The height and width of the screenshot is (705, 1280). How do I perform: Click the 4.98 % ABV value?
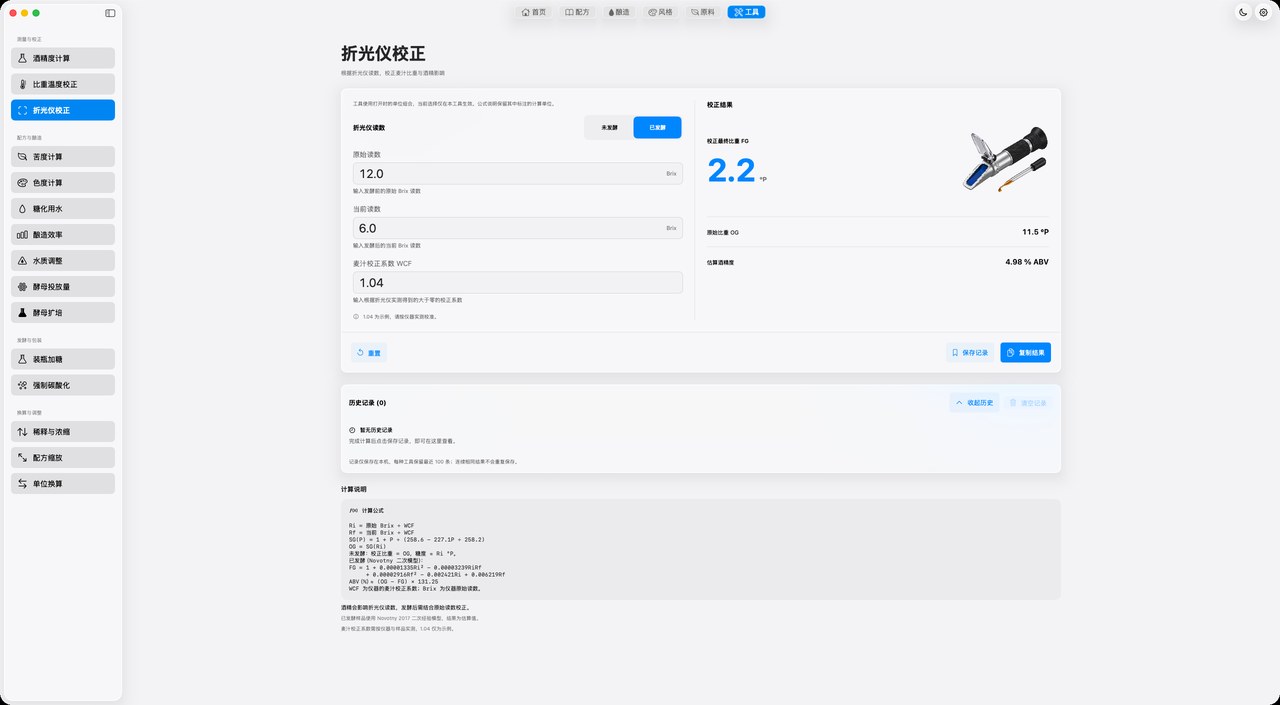(x=1027, y=262)
